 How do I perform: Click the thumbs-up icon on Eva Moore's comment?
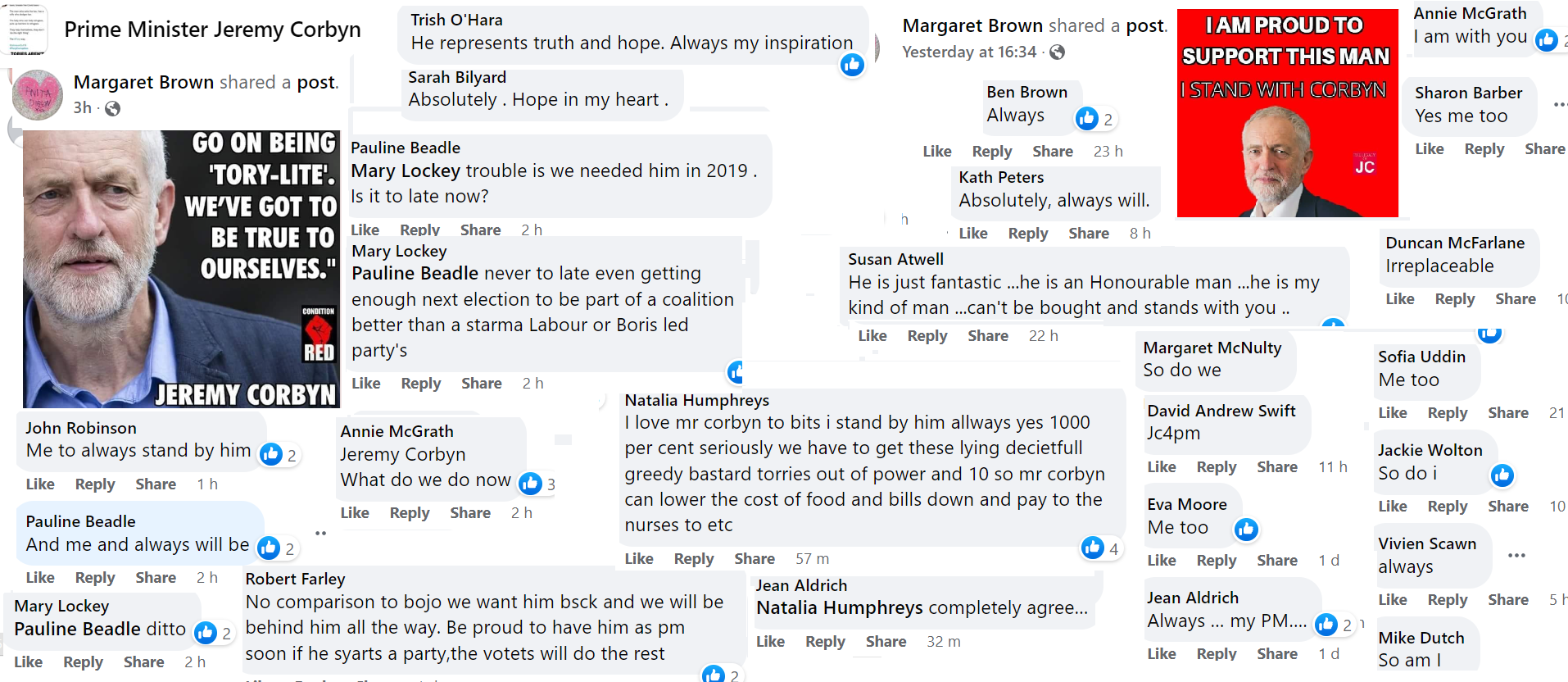1246,530
